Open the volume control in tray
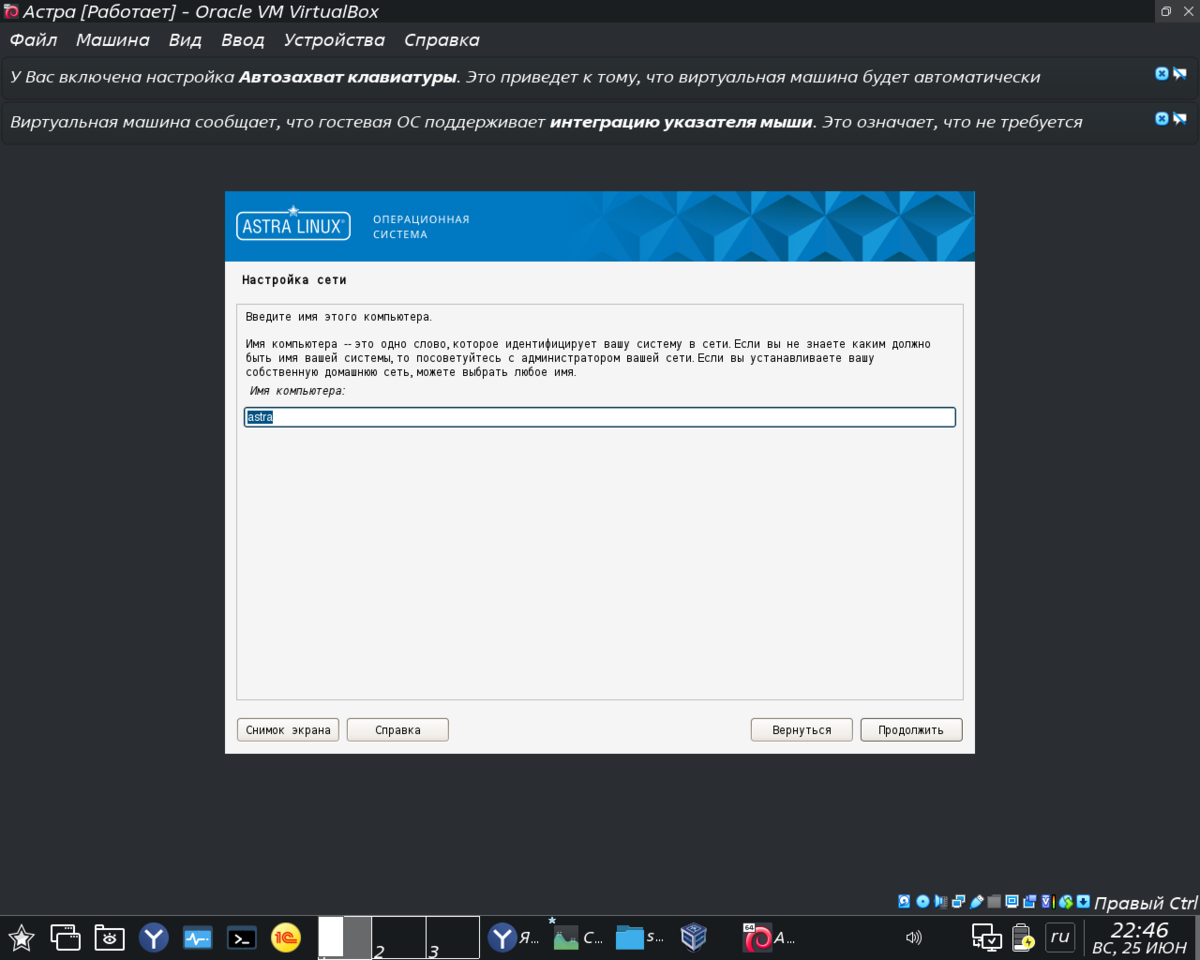Viewport: 1200px width, 960px height. pos(913,937)
